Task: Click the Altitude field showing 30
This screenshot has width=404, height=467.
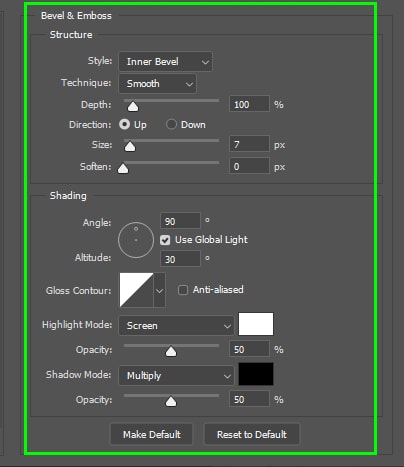Action: tap(180, 259)
